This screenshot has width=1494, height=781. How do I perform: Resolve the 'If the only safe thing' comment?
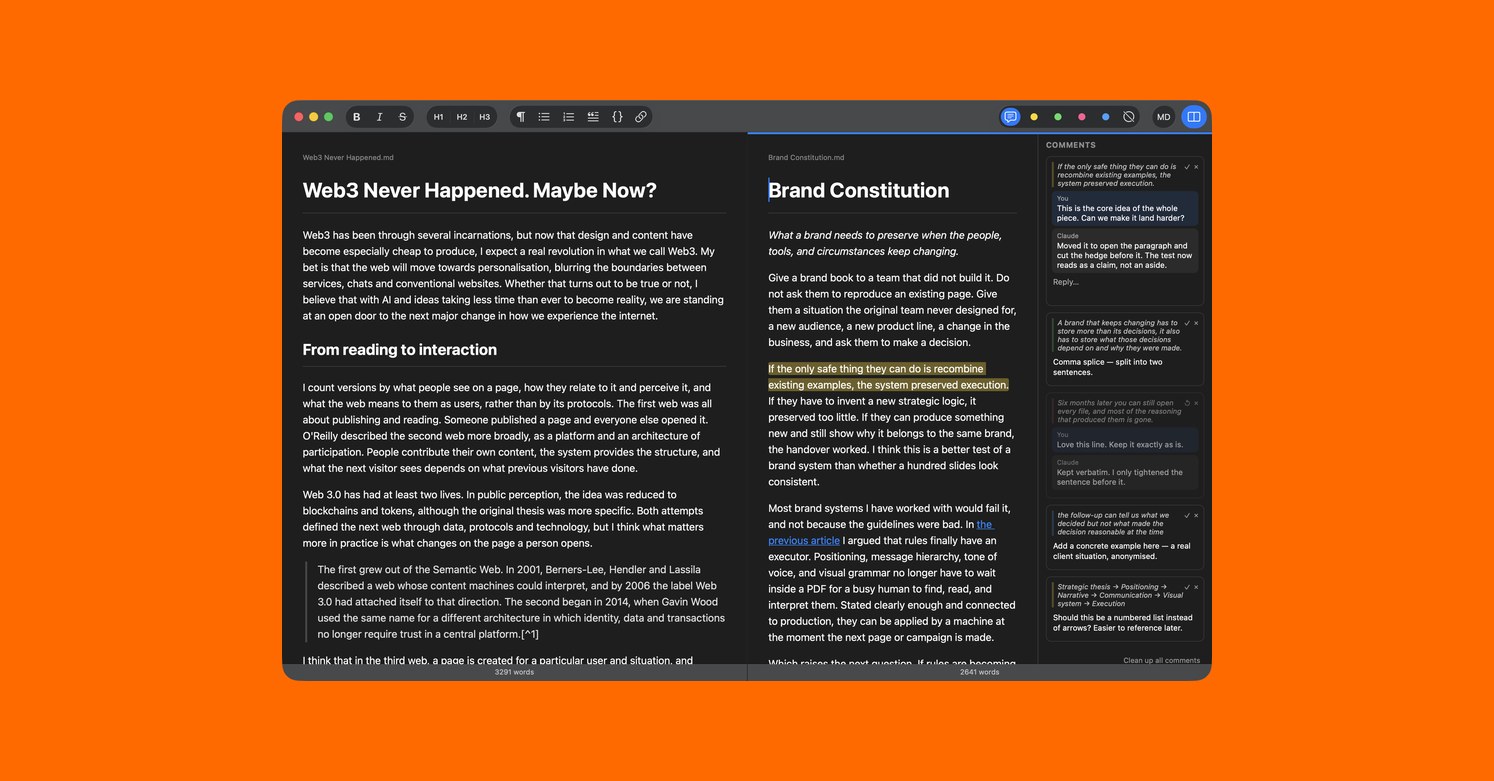[1187, 167]
